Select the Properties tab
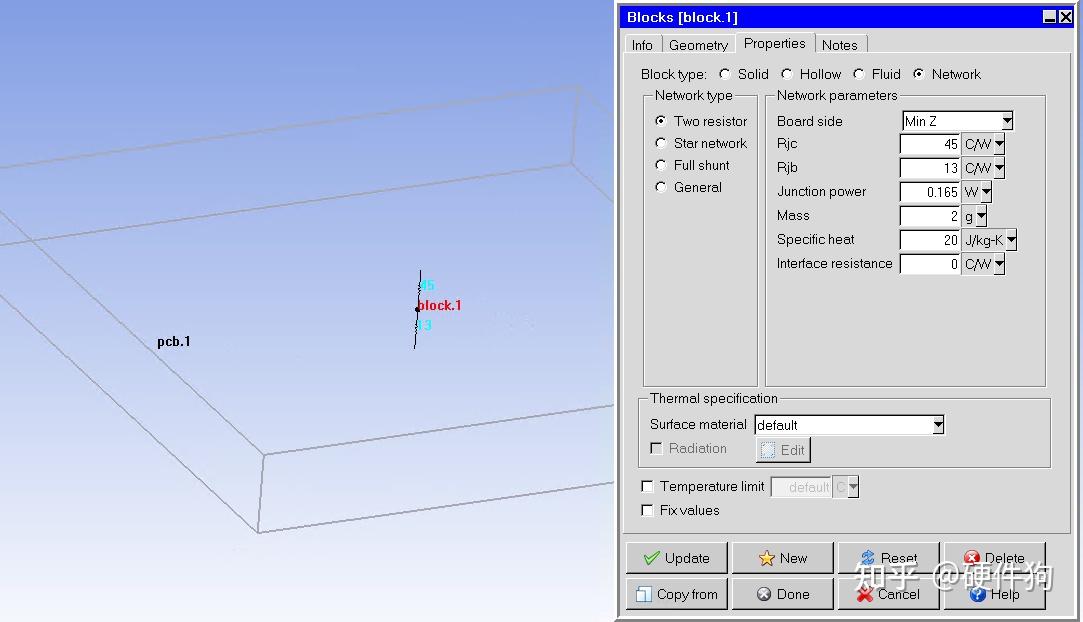The height and width of the screenshot is (622, 1083). point(774,43)
